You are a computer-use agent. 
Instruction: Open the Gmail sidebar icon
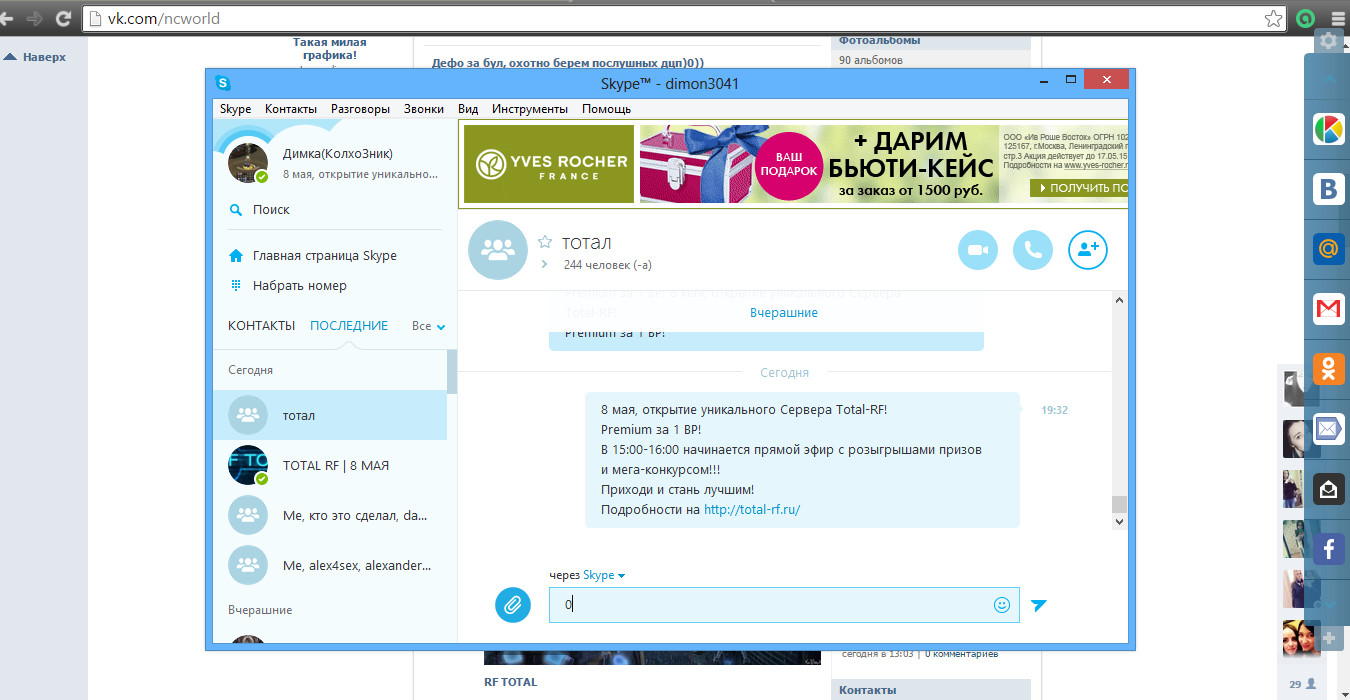1328,309
